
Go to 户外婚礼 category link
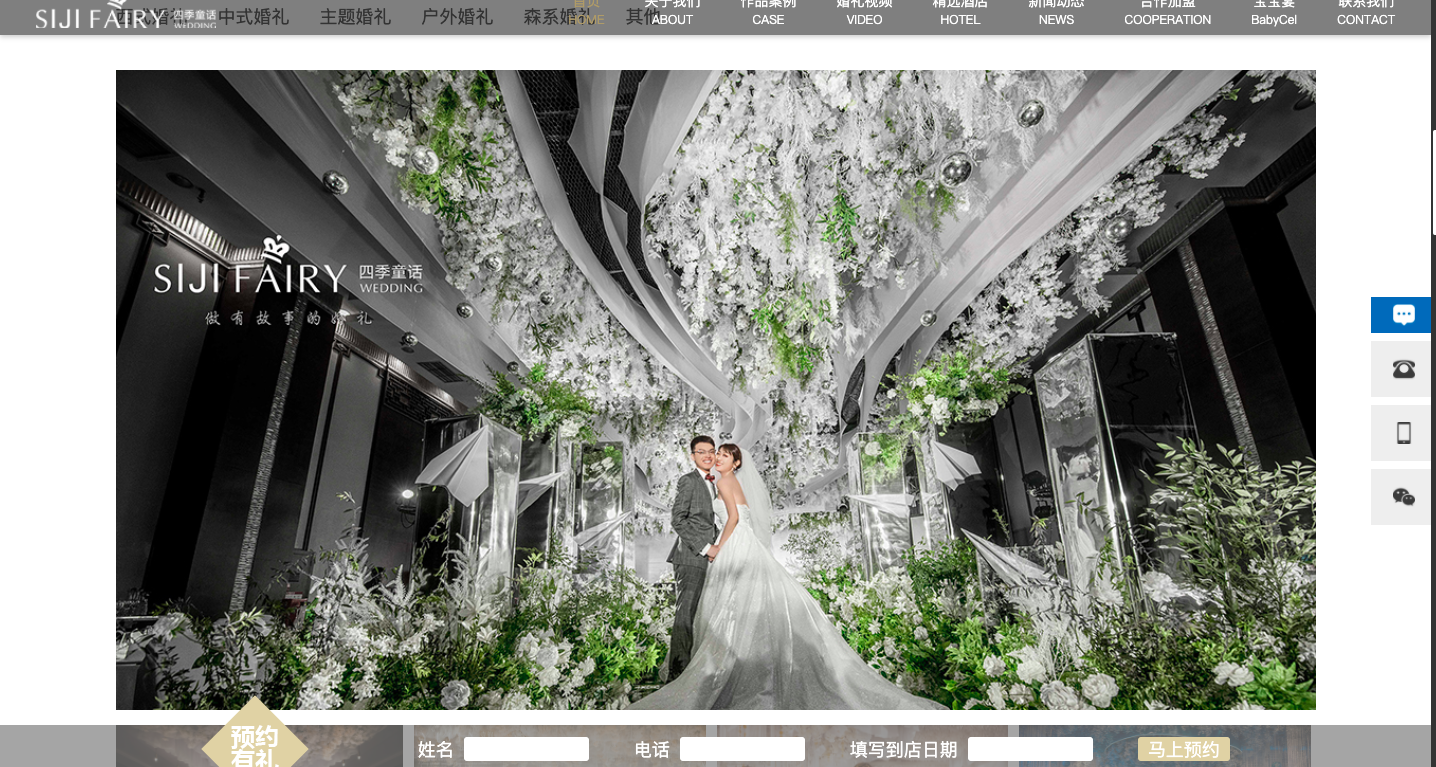[457, 17]
